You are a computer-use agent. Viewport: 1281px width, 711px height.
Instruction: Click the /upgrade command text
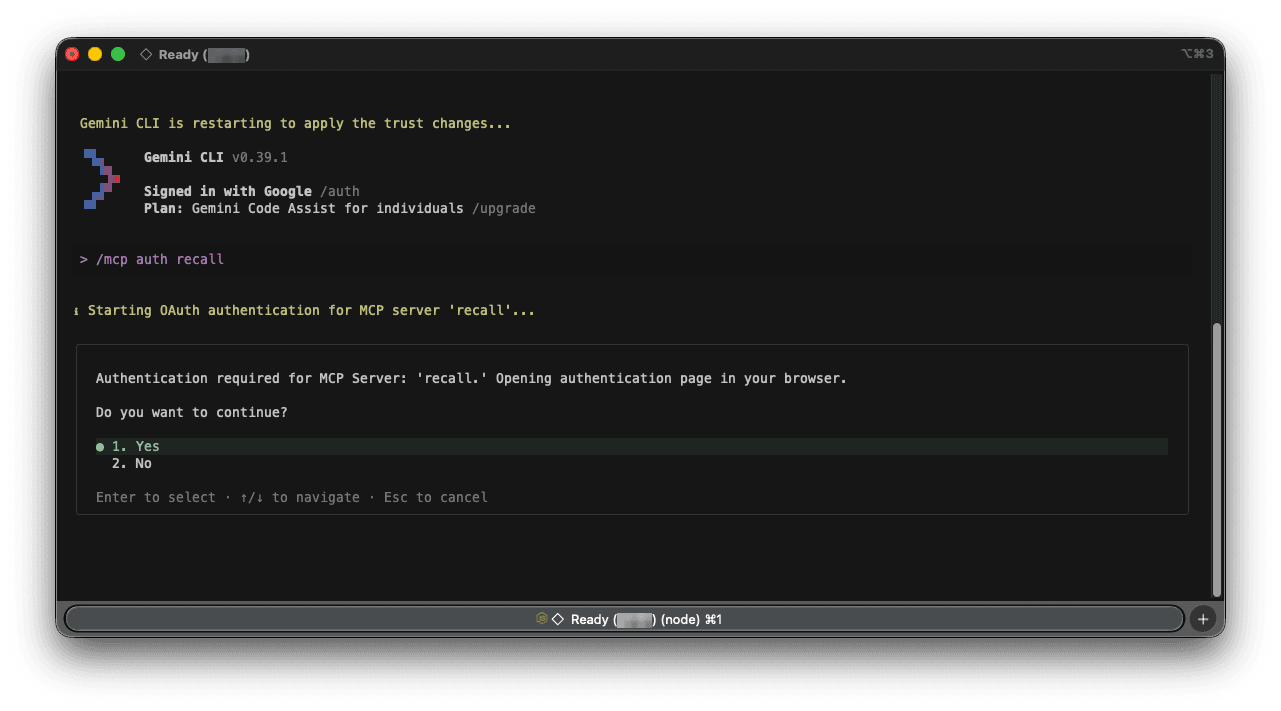(x=504, y=208)
